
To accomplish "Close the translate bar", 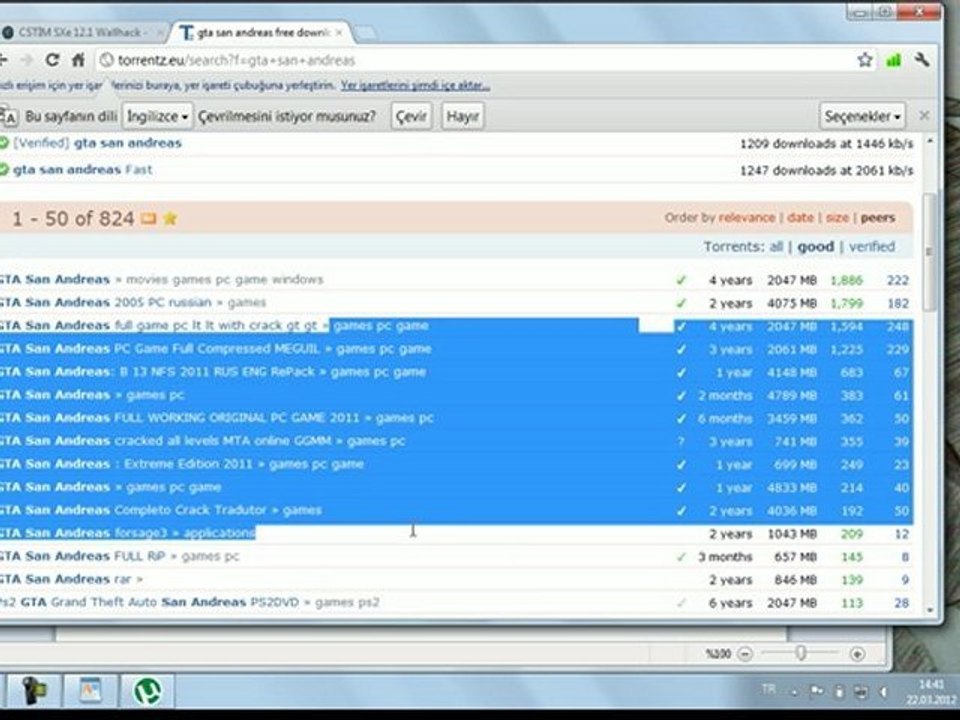I will pyautogui.click(x=924, y=116).
